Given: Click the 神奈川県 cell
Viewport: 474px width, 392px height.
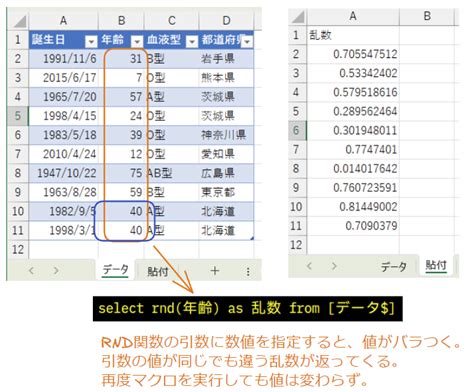Looking at the screenshot, I should click(226, 135).
